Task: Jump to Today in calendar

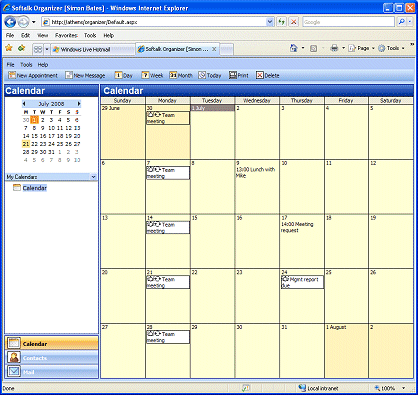Action: (210, 76)
